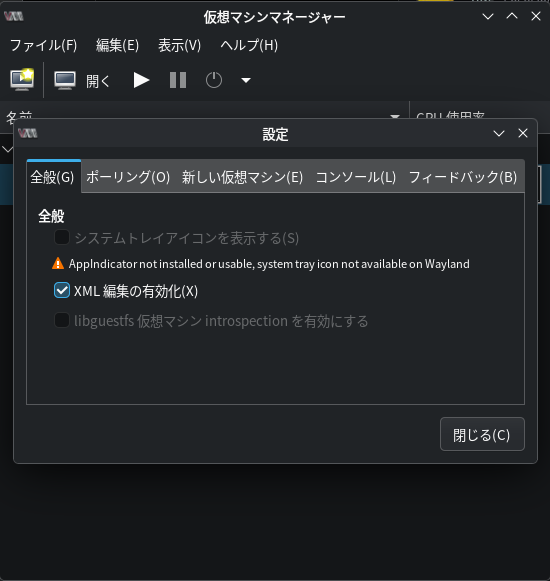
Task: Collapse the connection row expander in main window
Action: pos(7,150)
